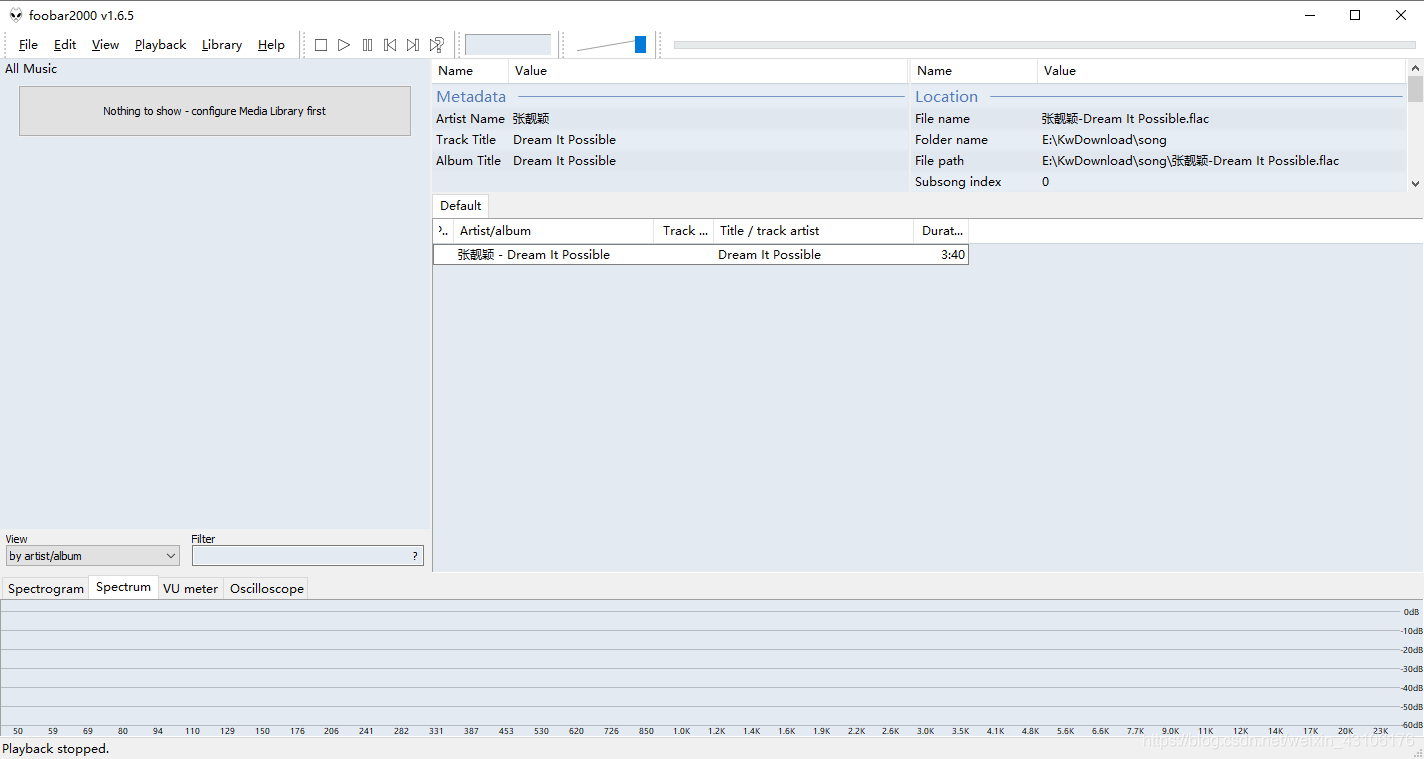Select the All Music library heading
Viewport: 1424px width, 759px height.
click(31, 69)
